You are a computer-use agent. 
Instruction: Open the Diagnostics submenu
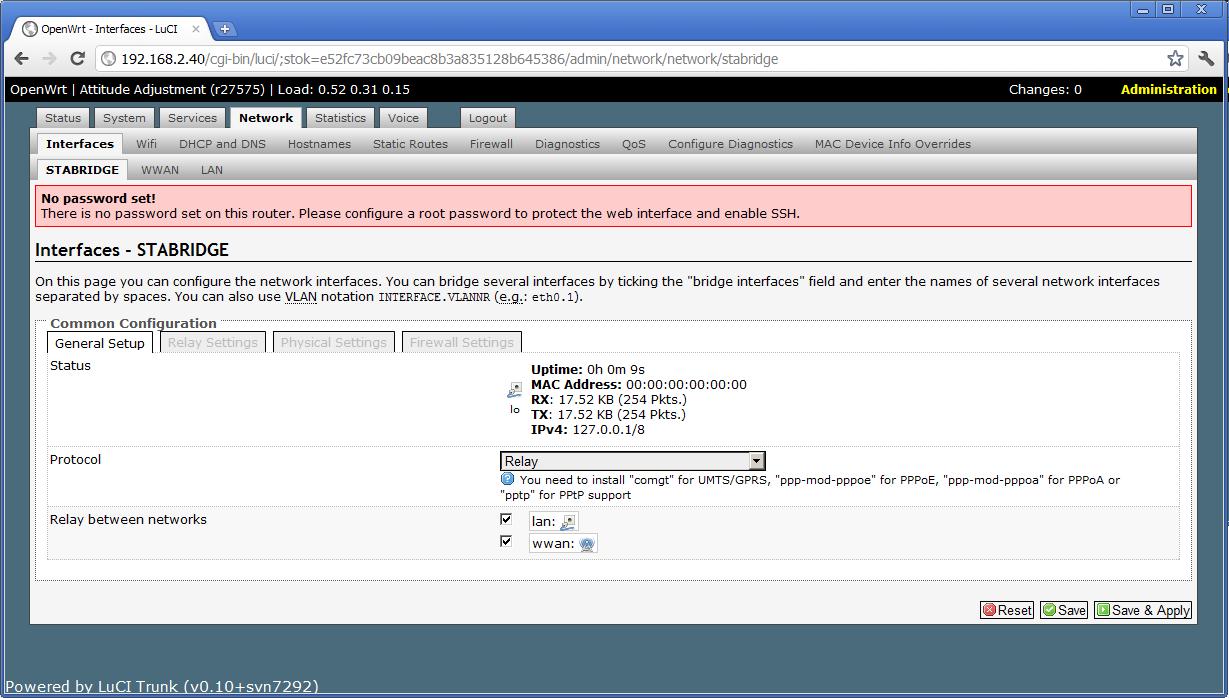click(567, 144)
